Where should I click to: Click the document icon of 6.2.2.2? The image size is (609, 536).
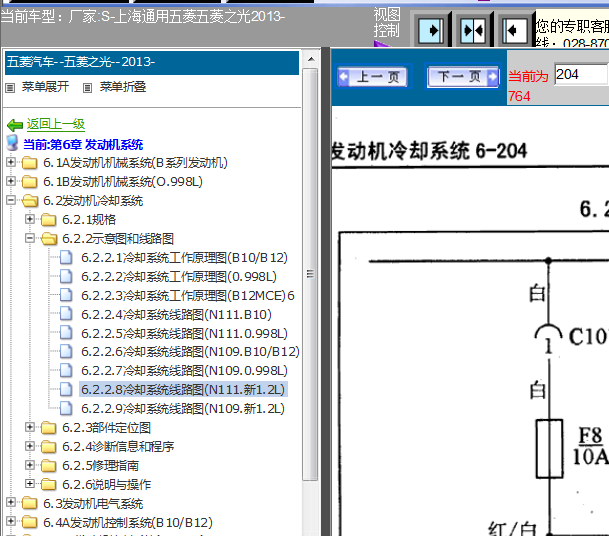tap(66, 276)
